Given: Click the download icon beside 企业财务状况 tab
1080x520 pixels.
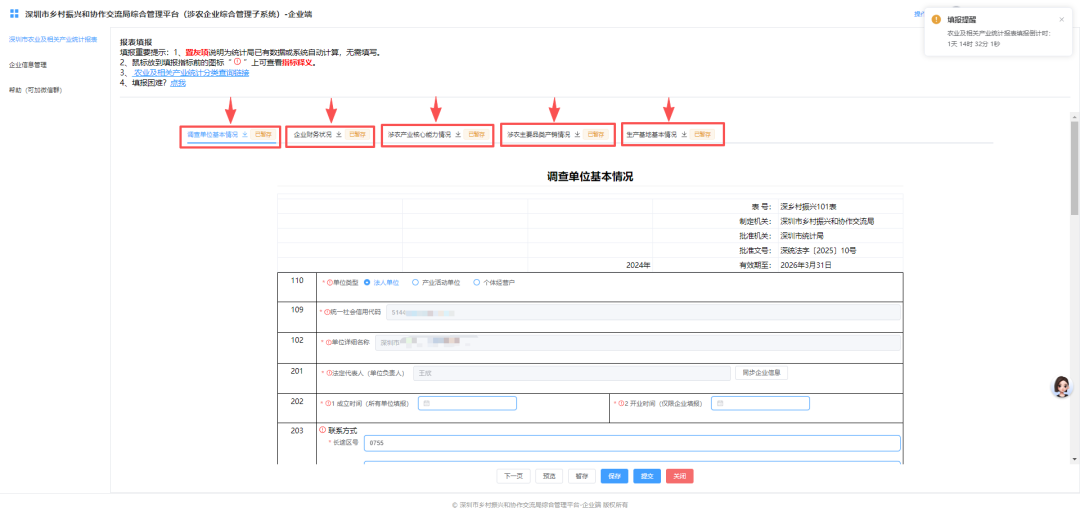Looking at the screenshot, I should pyautogui.click(x=338, y=134).
